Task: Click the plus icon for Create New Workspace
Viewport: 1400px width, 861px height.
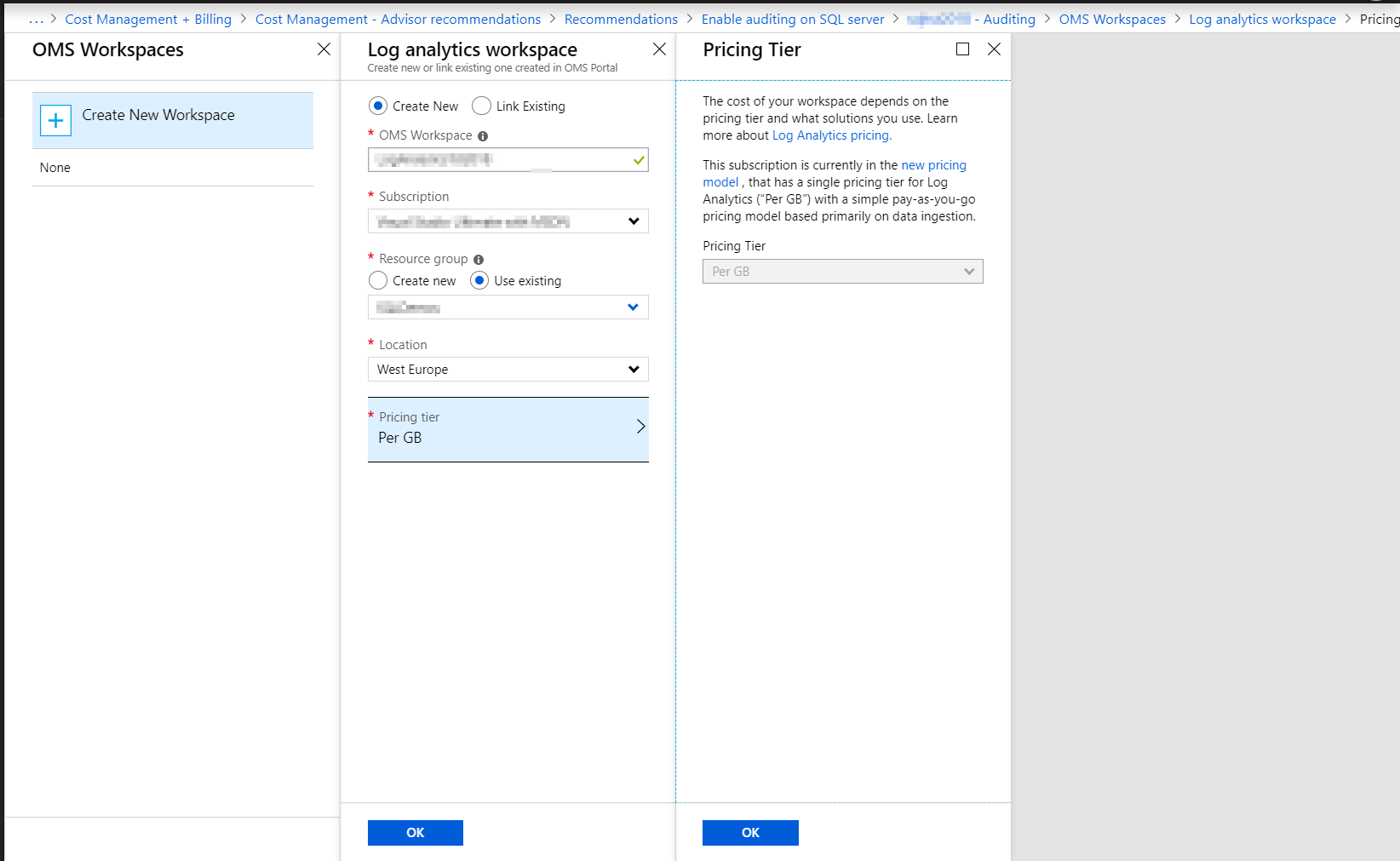Action: pos(55,121)
